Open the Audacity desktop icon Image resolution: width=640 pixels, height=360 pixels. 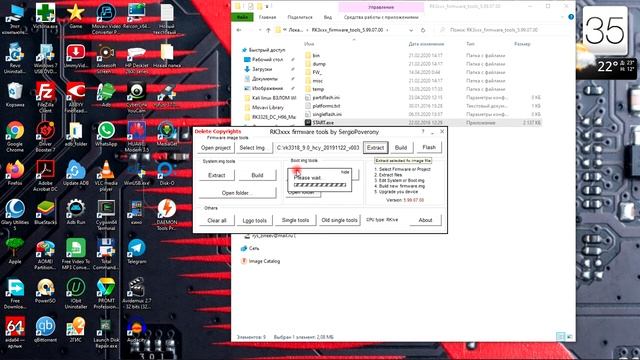click(x=136, y=330)
